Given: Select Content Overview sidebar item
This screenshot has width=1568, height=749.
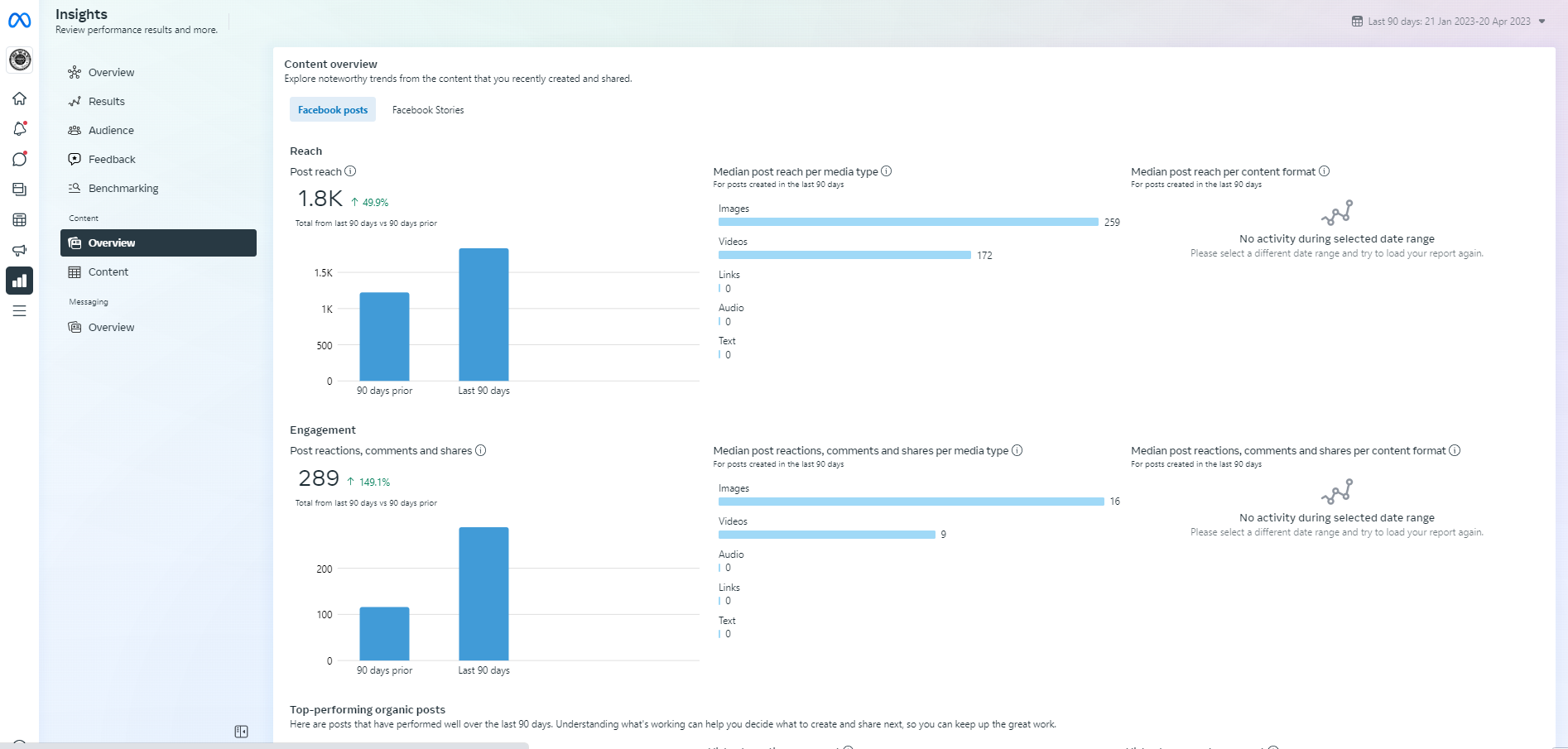Looking at the screenshot, I should (158, 243).
